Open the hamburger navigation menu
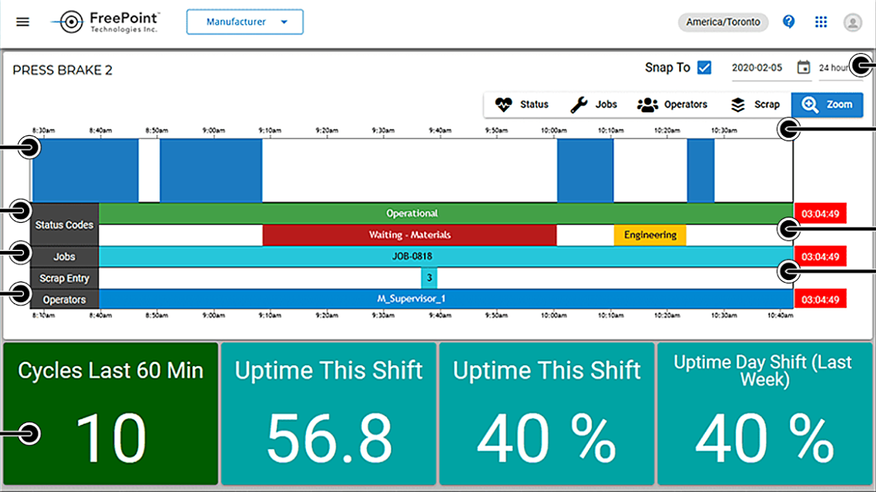This screenshot has height=492, width=876. tap(23, 22)
